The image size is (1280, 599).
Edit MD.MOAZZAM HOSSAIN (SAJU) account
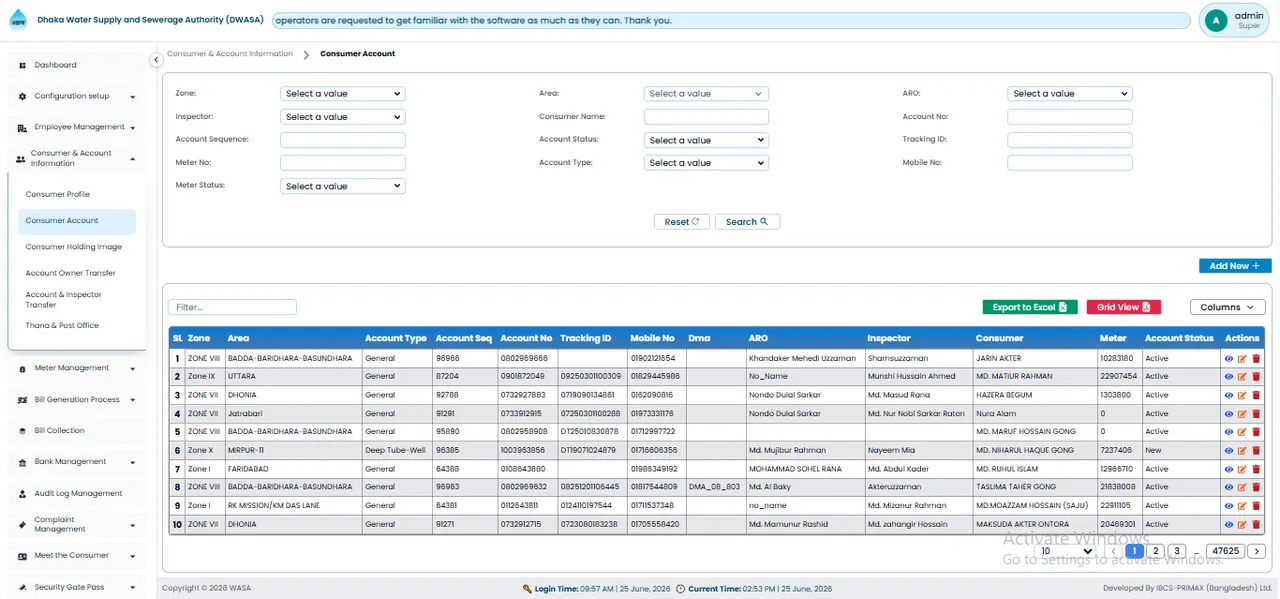point(1242,506)
